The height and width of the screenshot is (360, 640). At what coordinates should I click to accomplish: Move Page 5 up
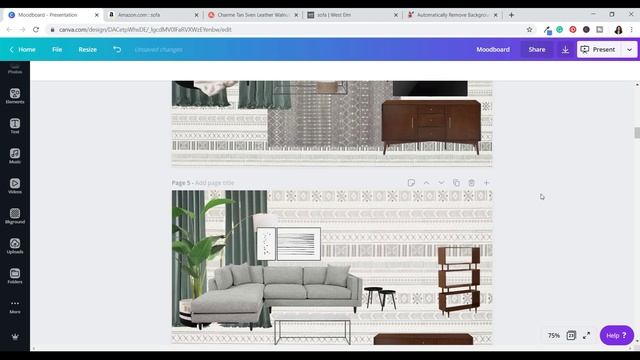[x=426, y=182]
